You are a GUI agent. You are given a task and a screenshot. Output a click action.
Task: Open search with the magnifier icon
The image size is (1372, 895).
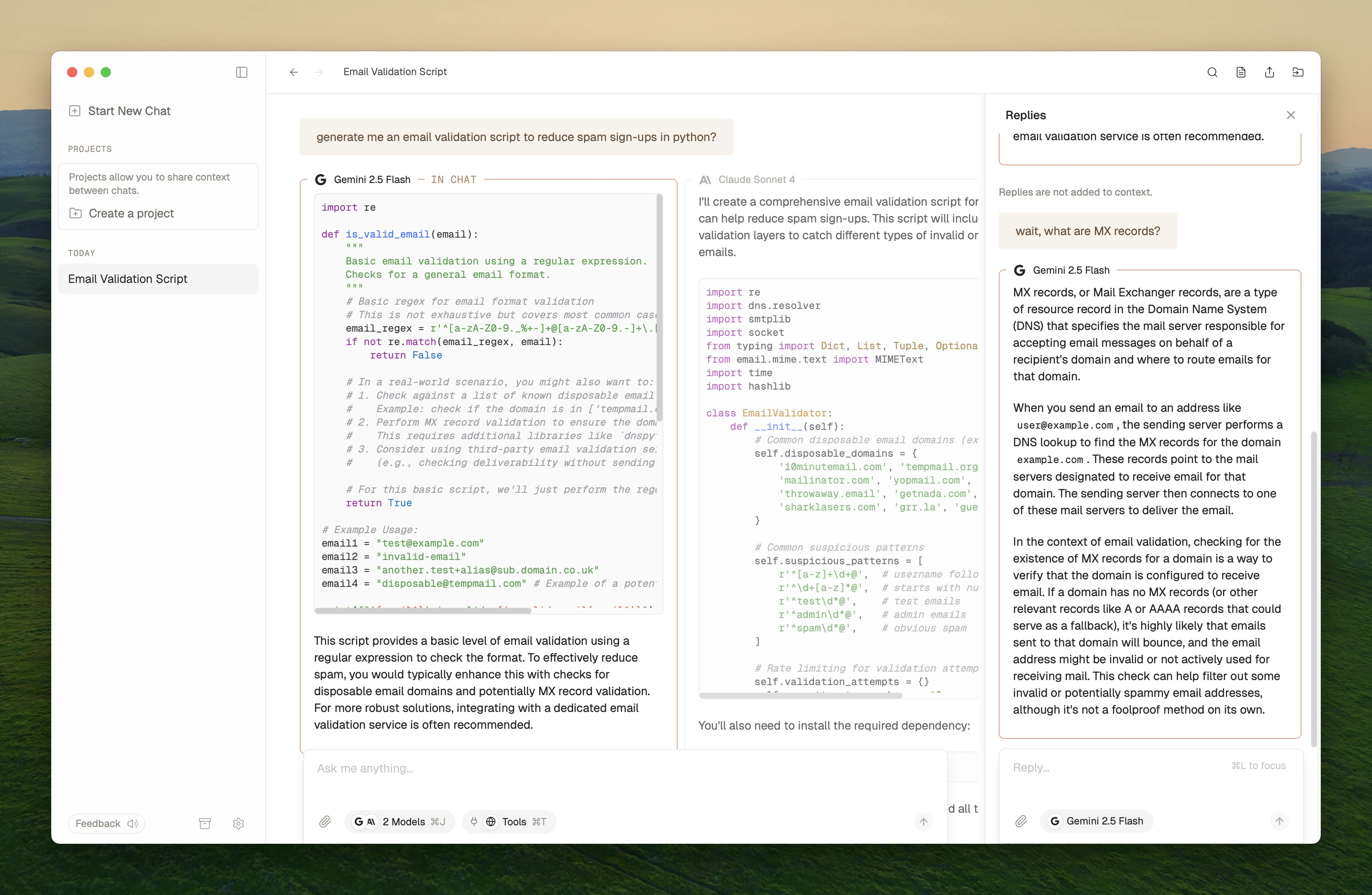click(x=1212, y=72)
